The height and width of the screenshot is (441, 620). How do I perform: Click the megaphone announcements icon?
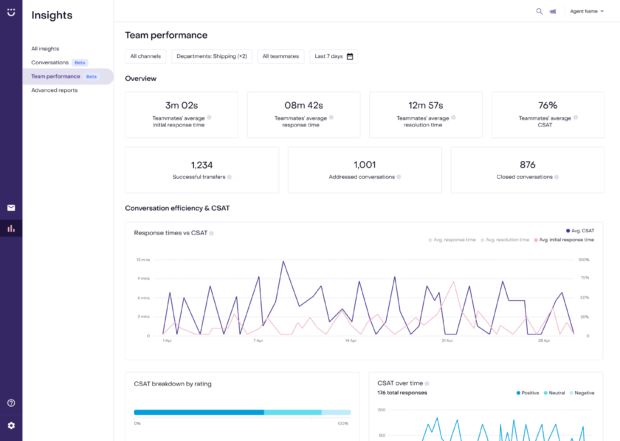pyautogui.click(x=553, y=11)
